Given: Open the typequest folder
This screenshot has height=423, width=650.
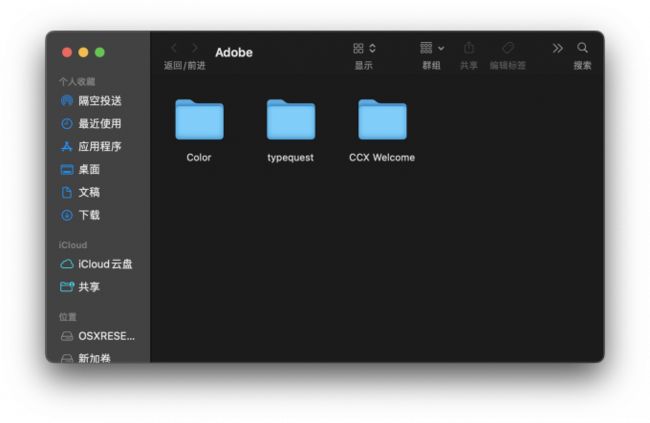Looking at the screenshot, I should coord(291,119).
